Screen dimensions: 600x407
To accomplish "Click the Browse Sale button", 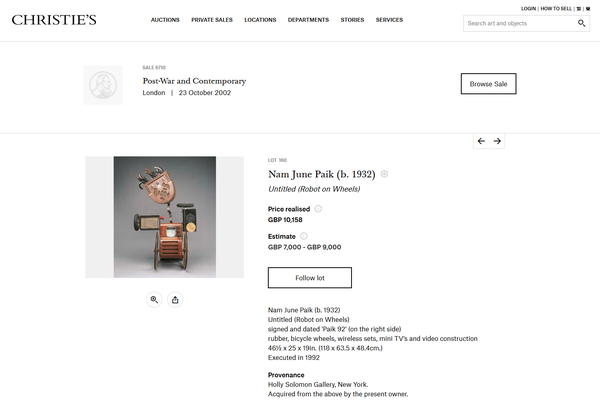I will 488,84.
